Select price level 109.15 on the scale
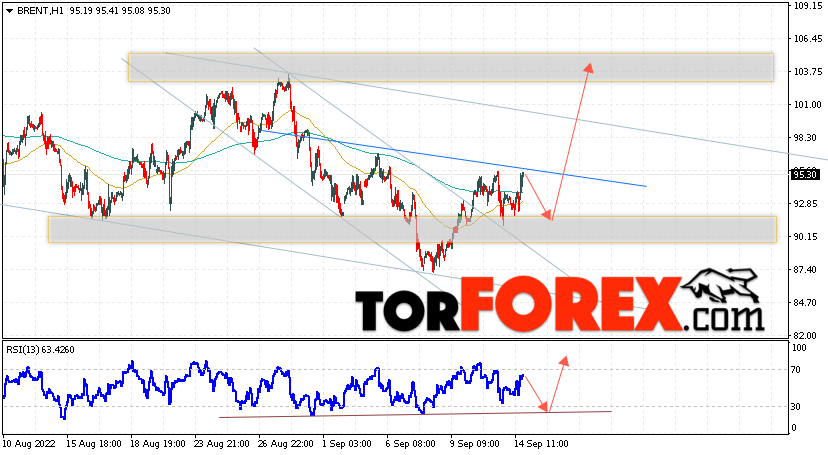 pyautogui.click(x=808, y=6)
